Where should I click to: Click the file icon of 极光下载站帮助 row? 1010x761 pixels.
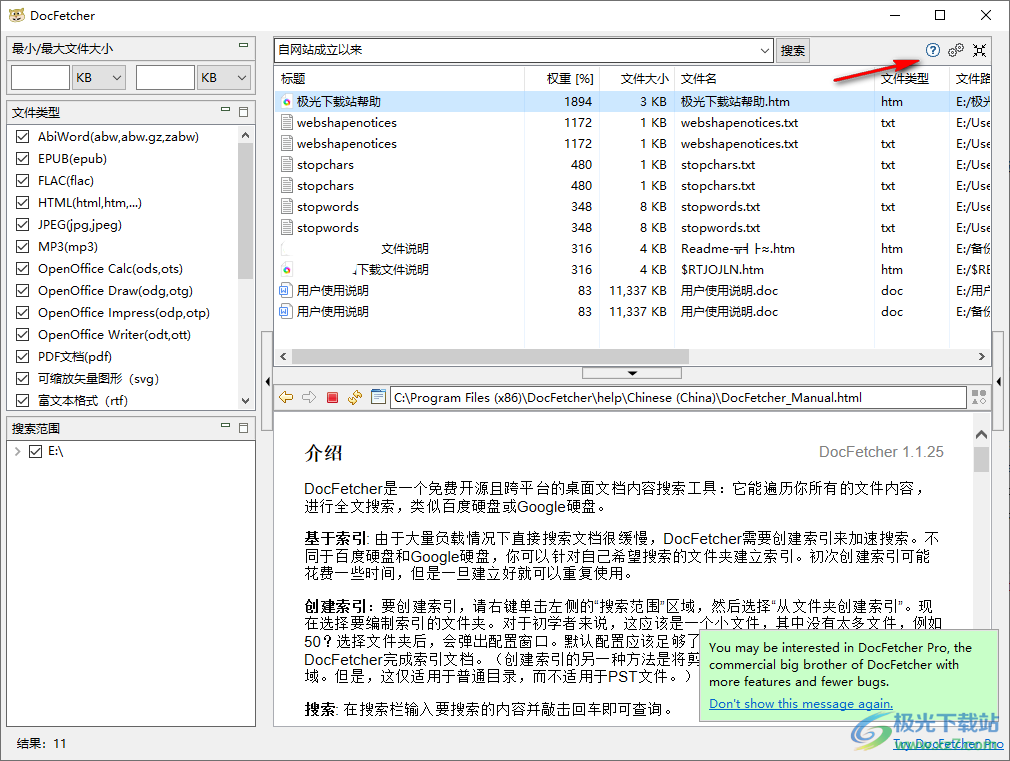pyautogui.click(x=287, y=102)
